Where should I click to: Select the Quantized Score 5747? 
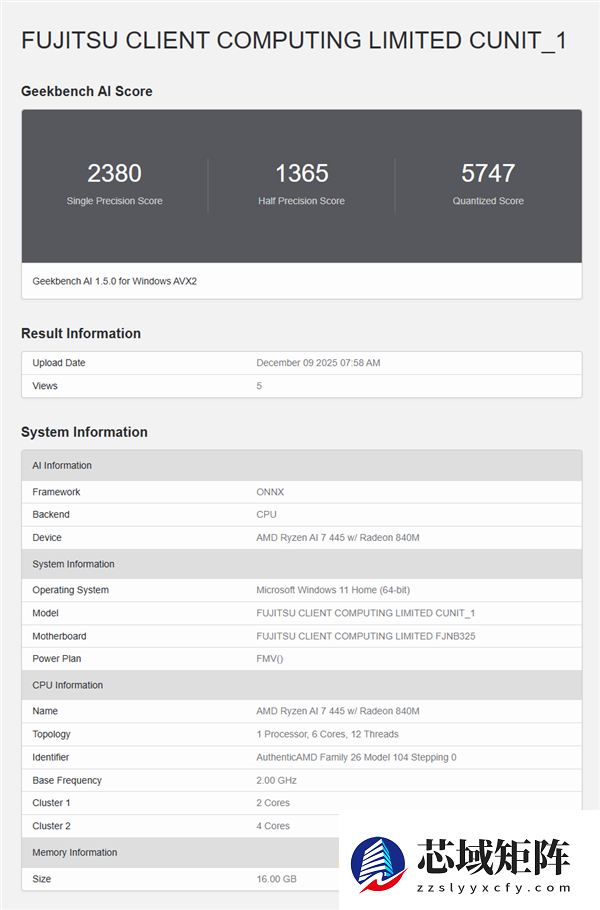488,173
